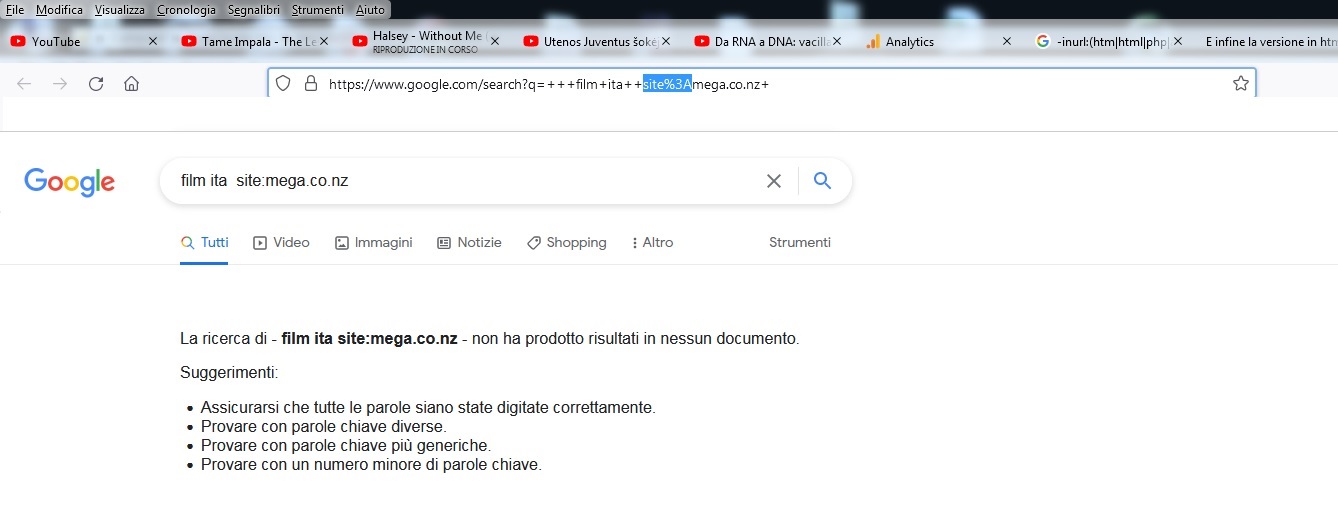Screen dimensions: 1338x505
Task: Bookmark this page with the star icon
Action: (x=1241, y=84)
